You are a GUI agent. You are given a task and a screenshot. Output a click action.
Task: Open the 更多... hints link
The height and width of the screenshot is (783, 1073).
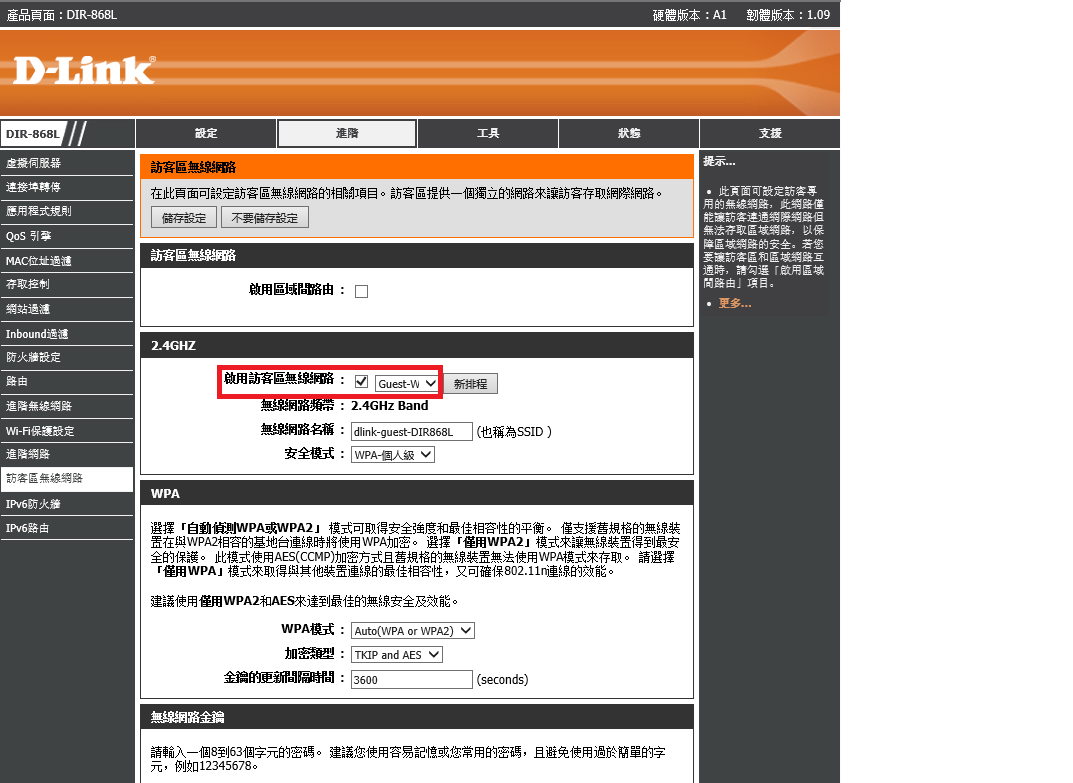(734, 303)
